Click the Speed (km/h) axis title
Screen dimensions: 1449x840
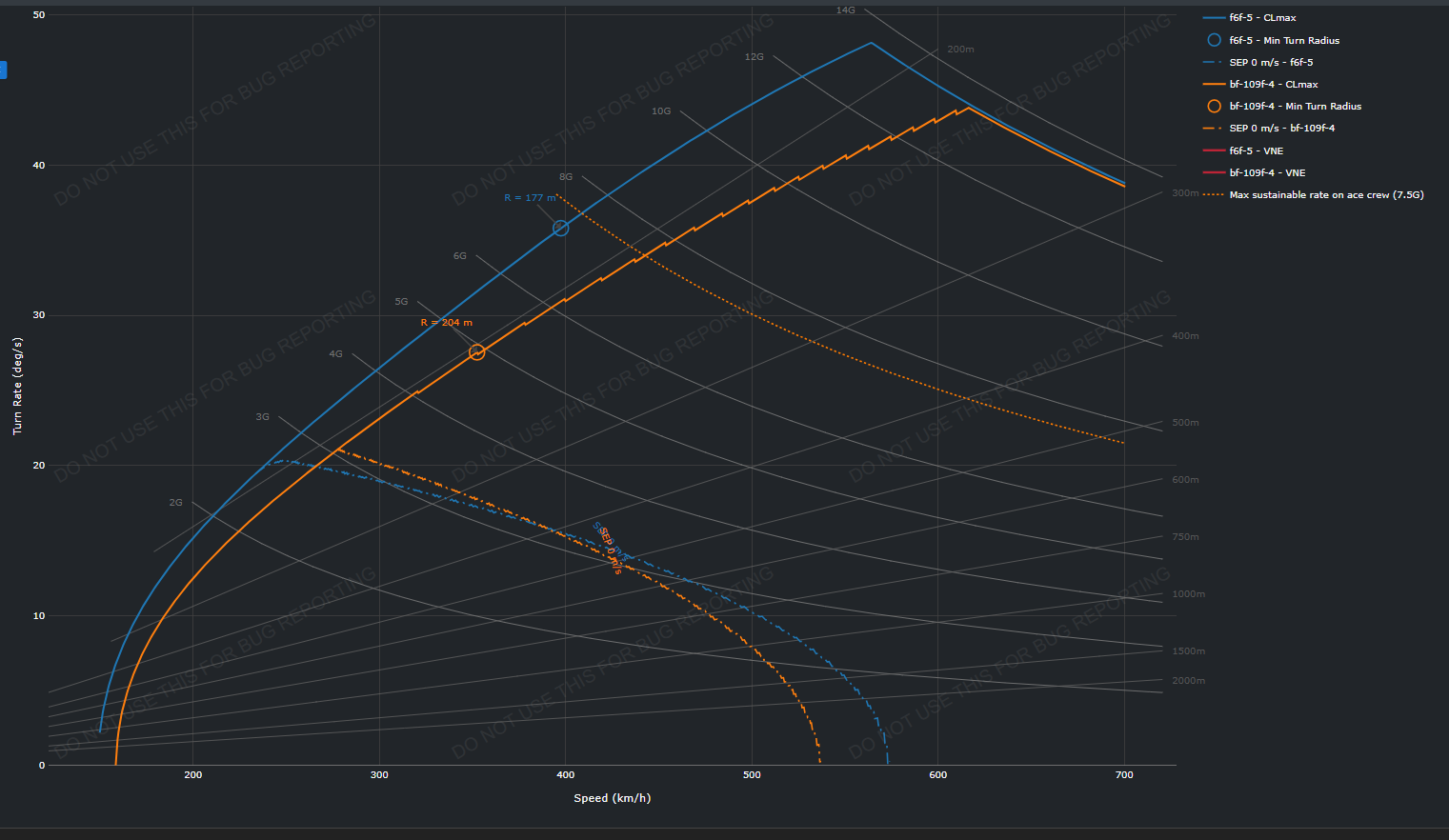(613, 798)
